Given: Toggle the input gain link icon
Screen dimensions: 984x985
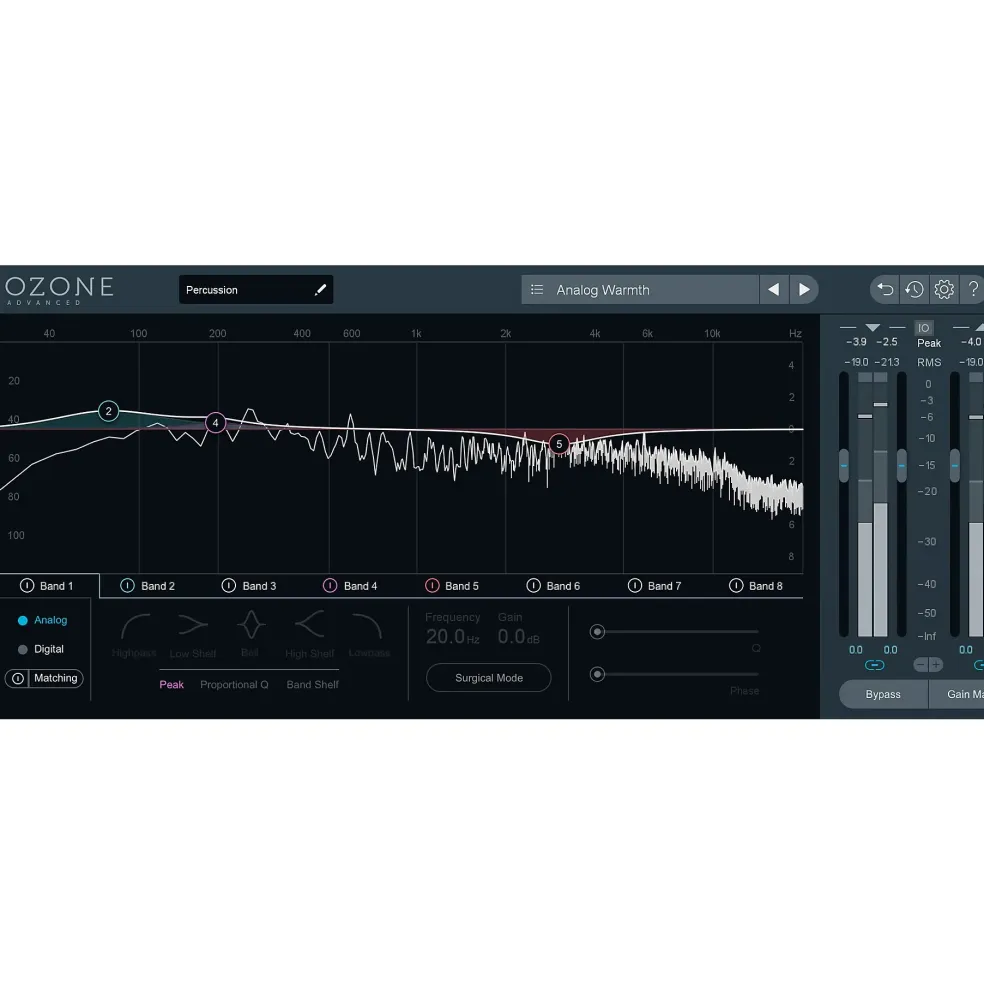Looking at the screenshot, I should coord(874,665).
